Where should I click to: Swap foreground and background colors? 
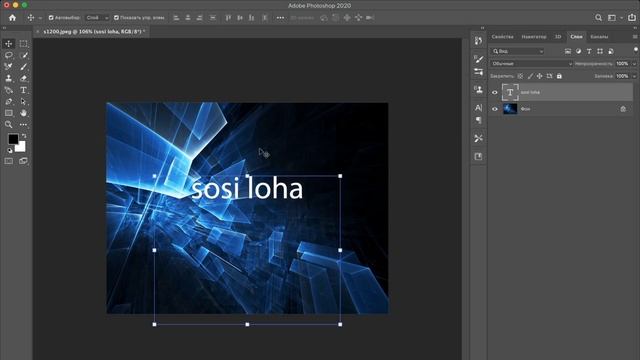coord(24,136)
